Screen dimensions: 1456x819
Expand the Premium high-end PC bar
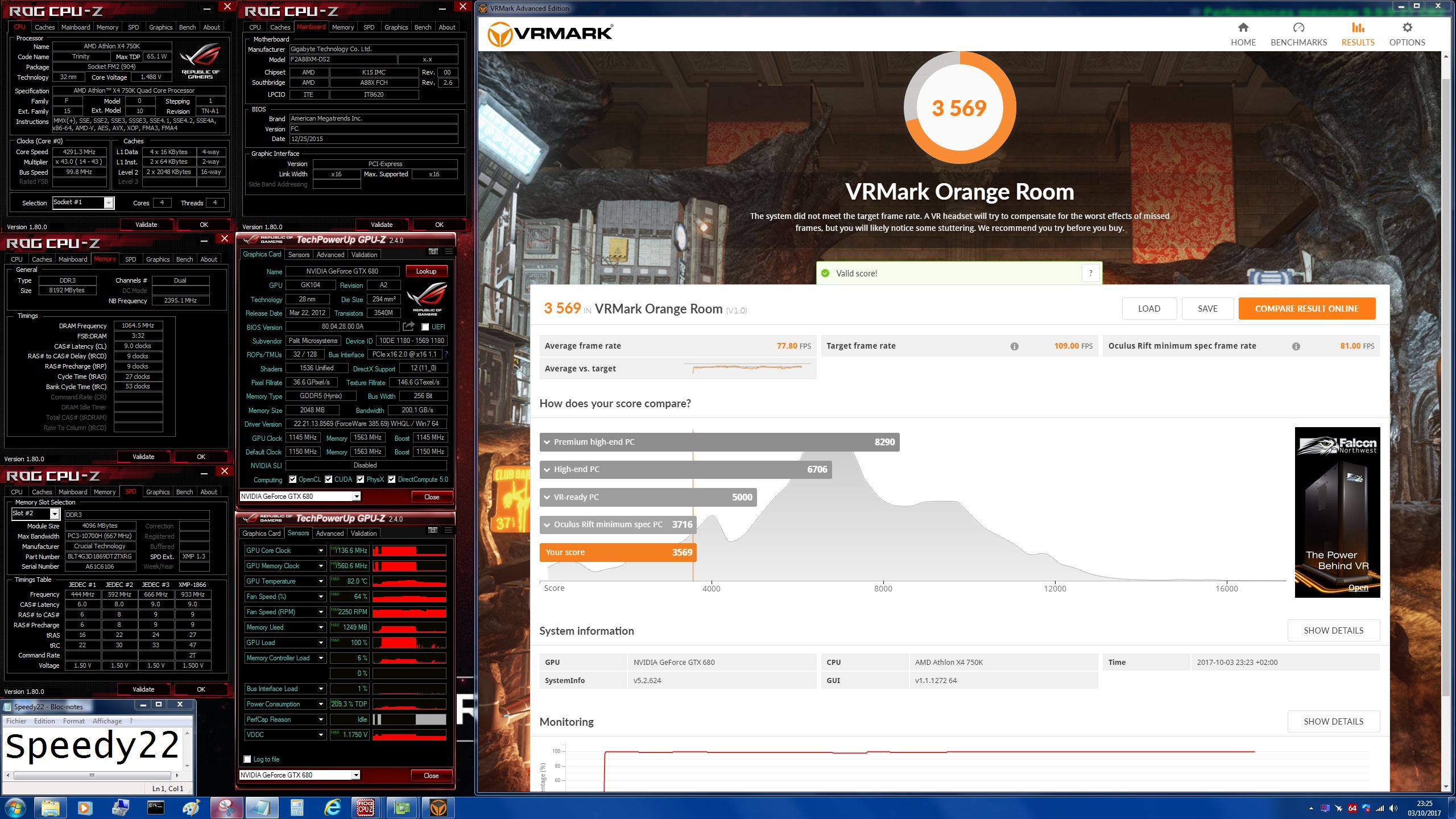719,442
